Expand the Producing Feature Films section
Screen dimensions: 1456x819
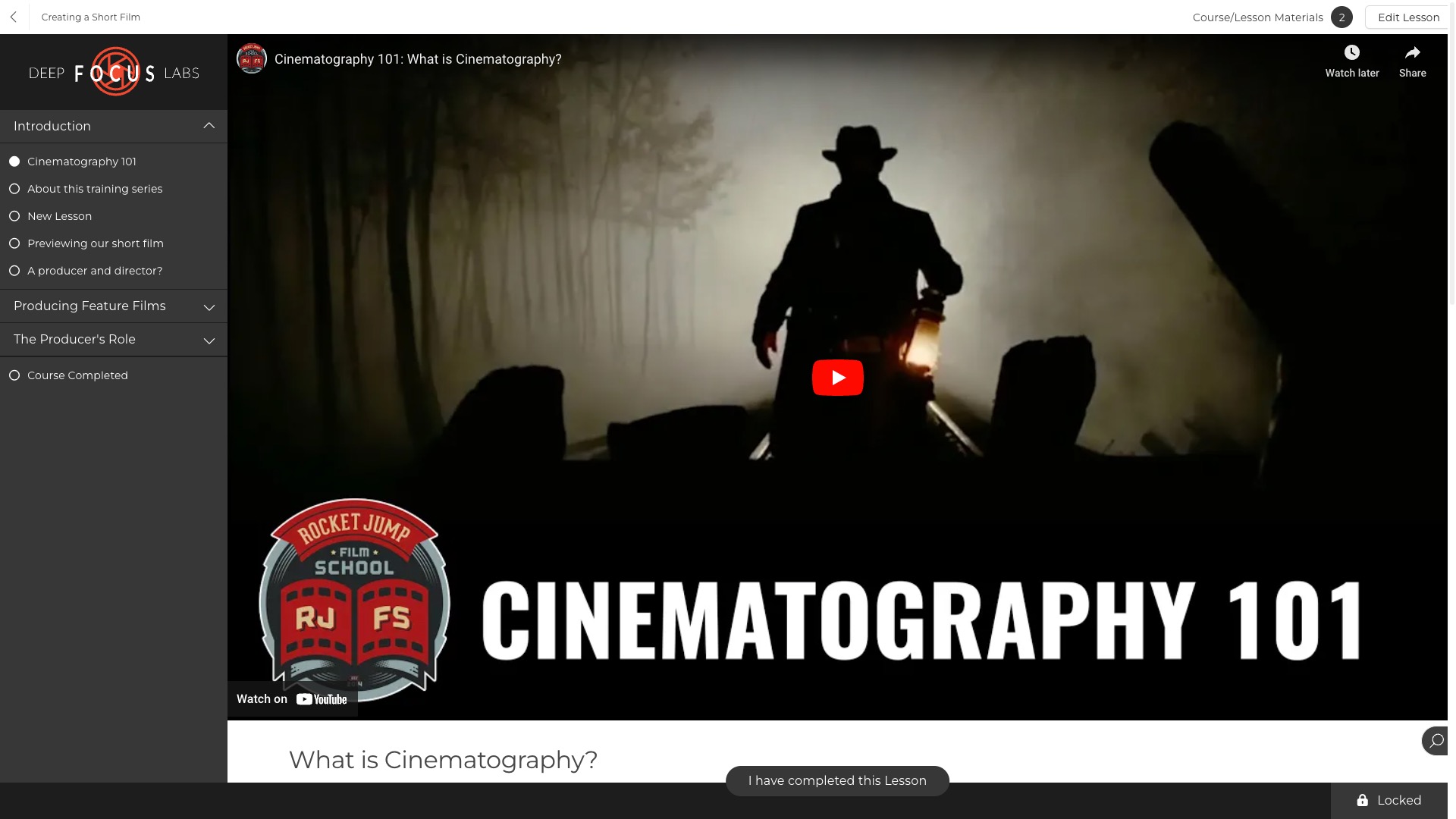pos(209,306)
